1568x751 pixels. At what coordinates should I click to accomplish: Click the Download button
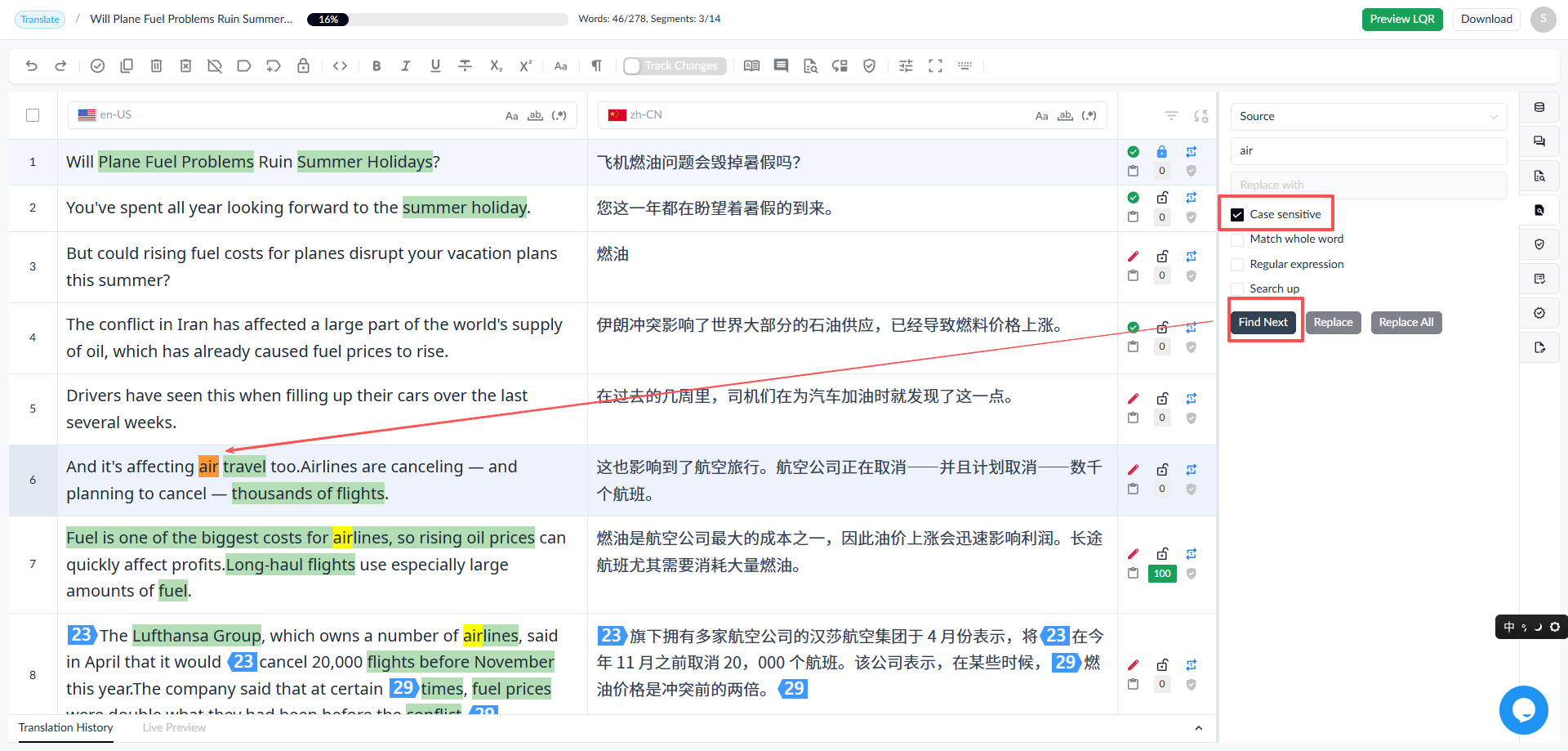[1486, 20]
